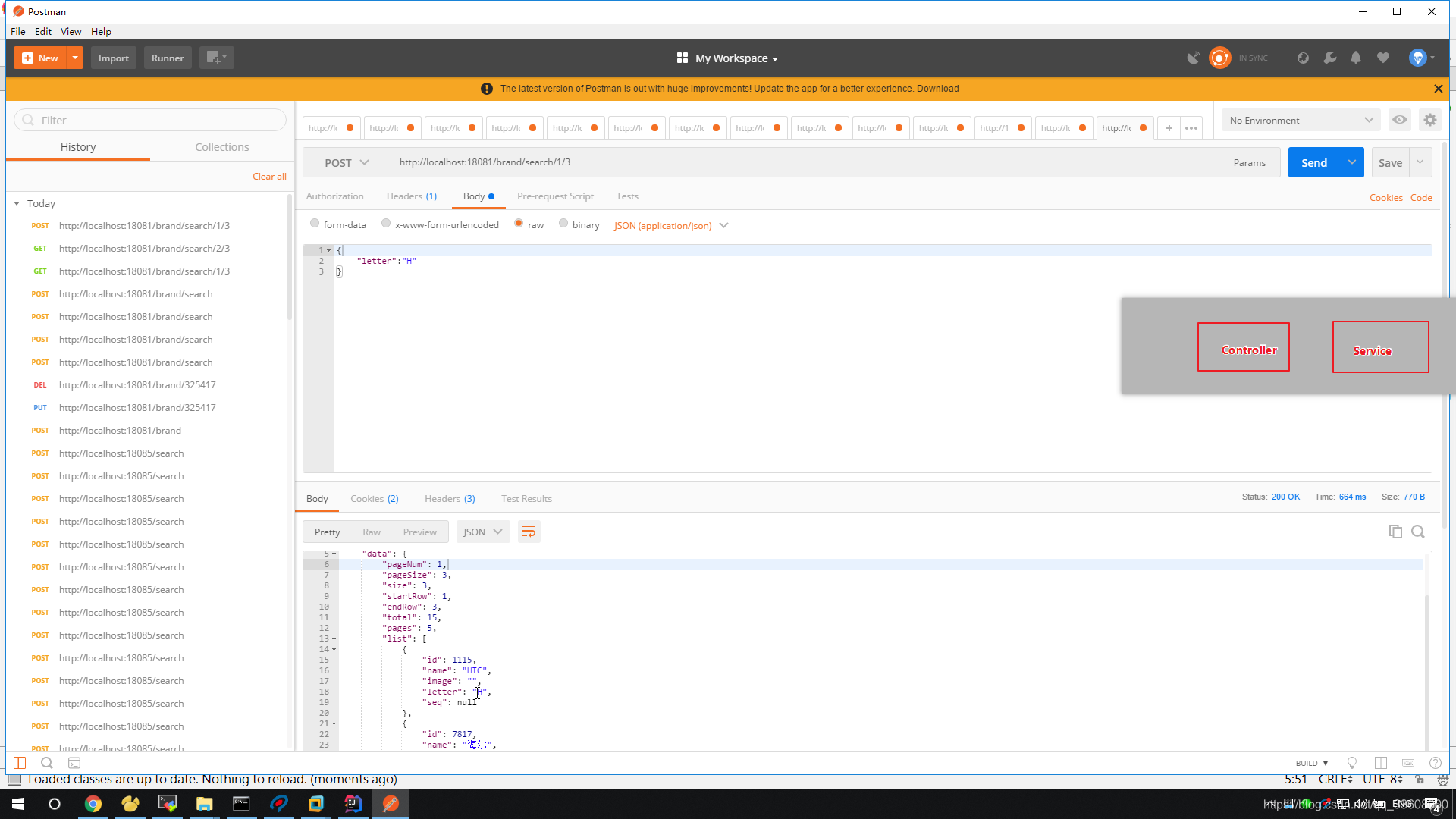Click the history Filter input field
This screenshot has height=819, width=1456.
pos(150,120)
